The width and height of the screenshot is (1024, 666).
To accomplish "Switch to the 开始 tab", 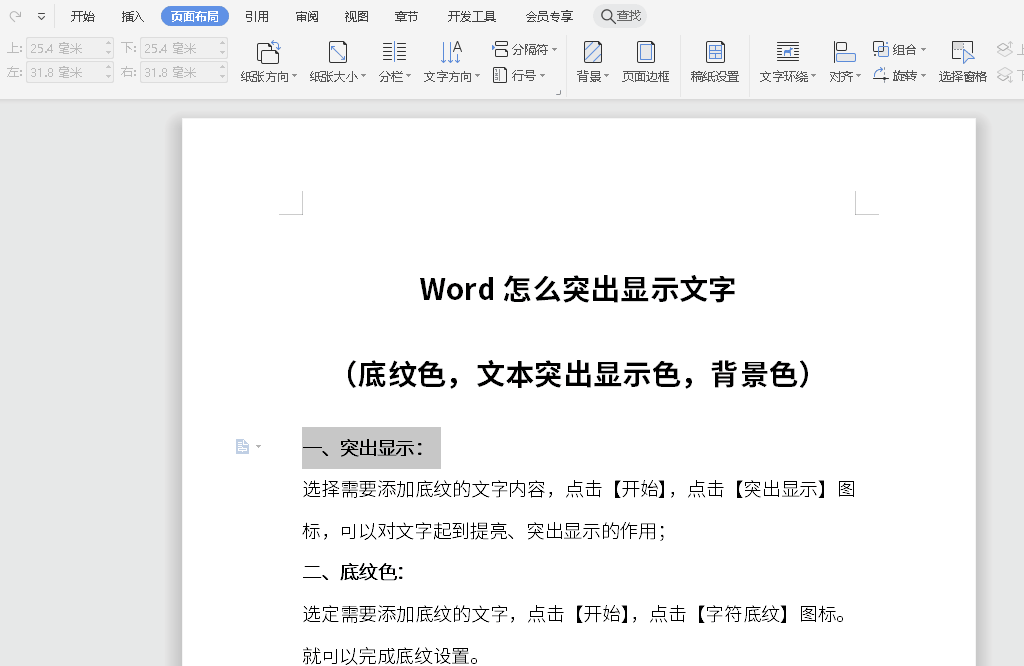I will [83, 16].
